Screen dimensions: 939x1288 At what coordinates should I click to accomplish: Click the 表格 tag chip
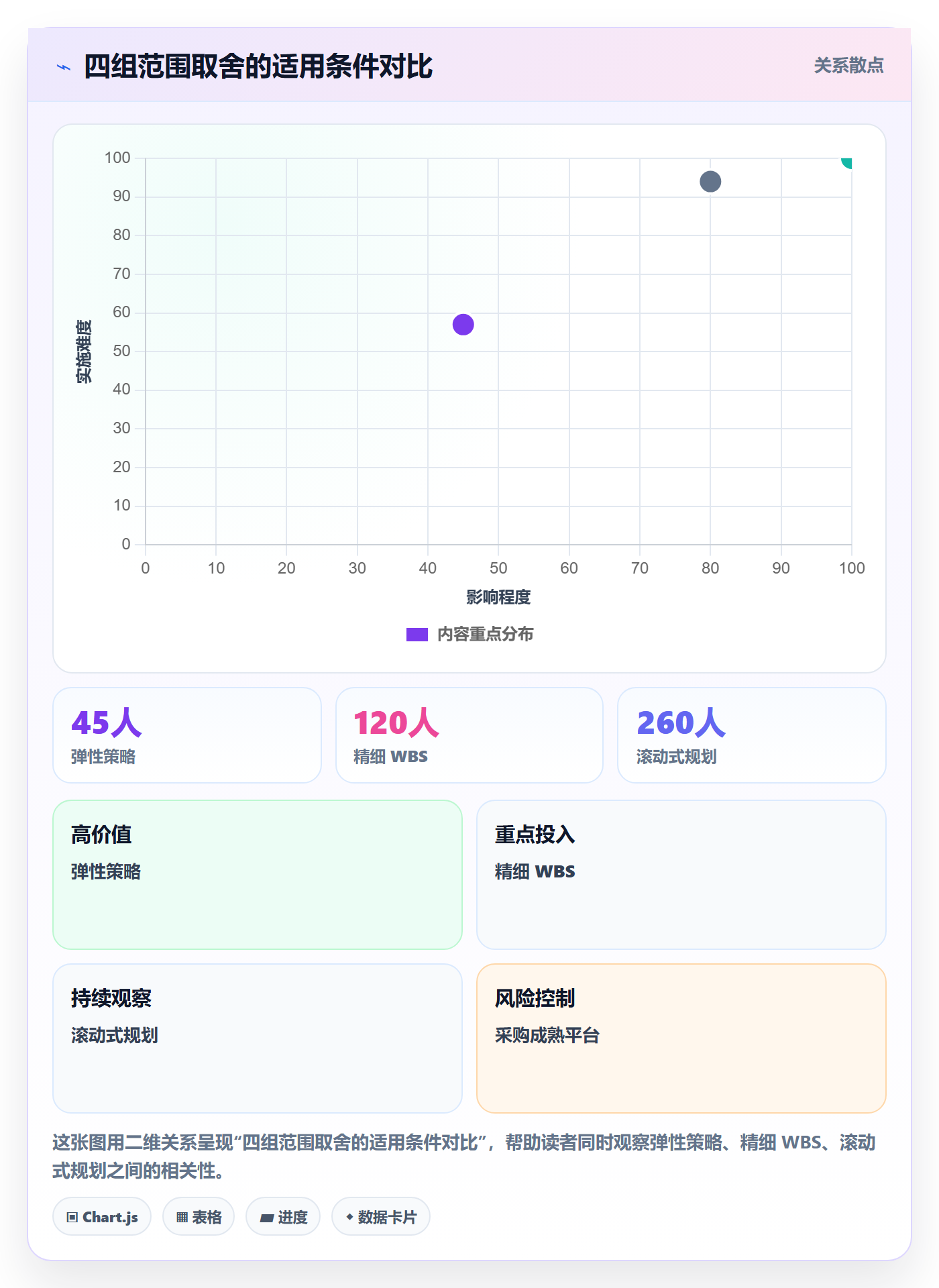[x=199, y=1217]
